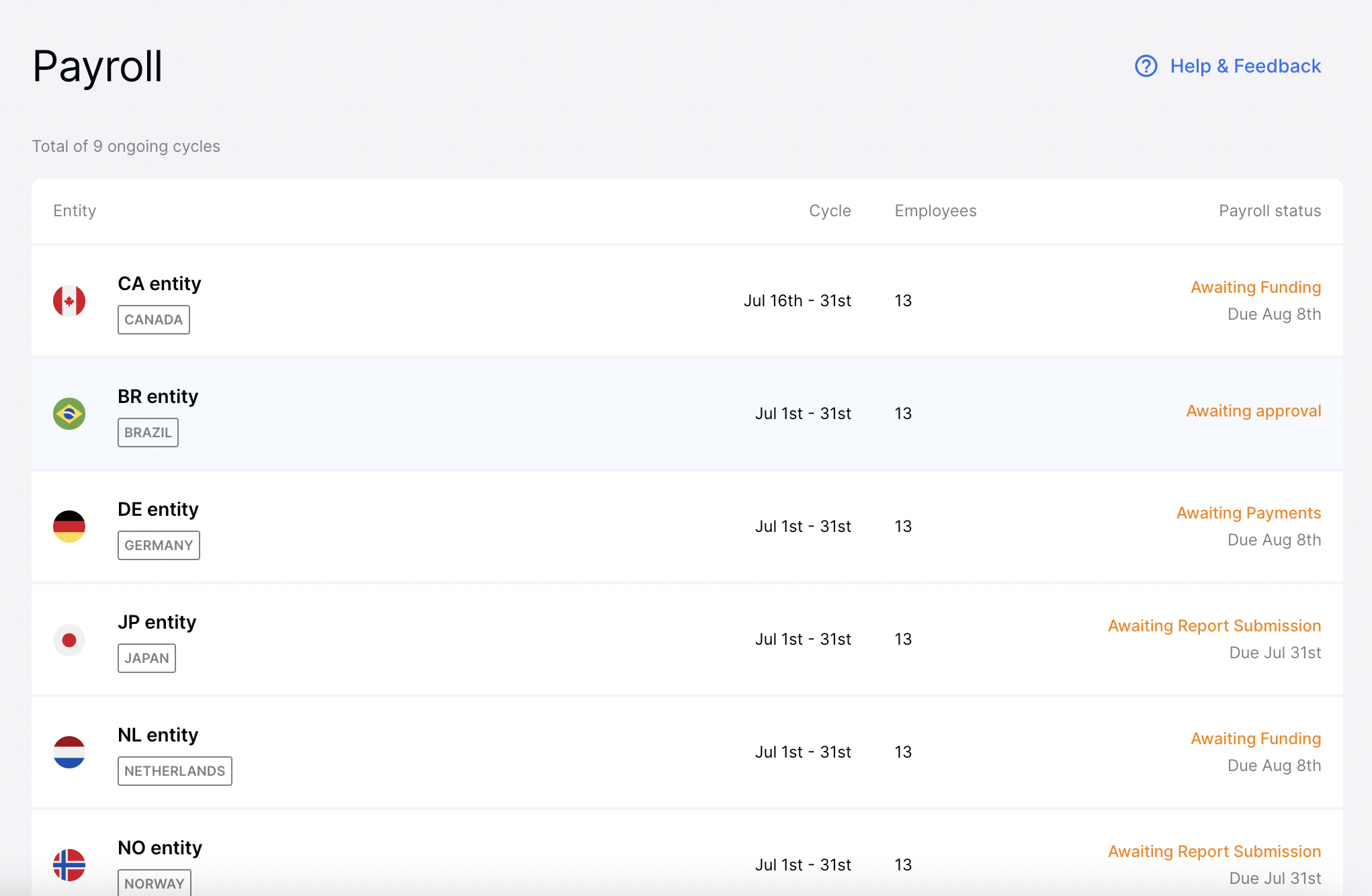Click the Help question mark icon
1372x896 pixels.
click(1146, 66)
